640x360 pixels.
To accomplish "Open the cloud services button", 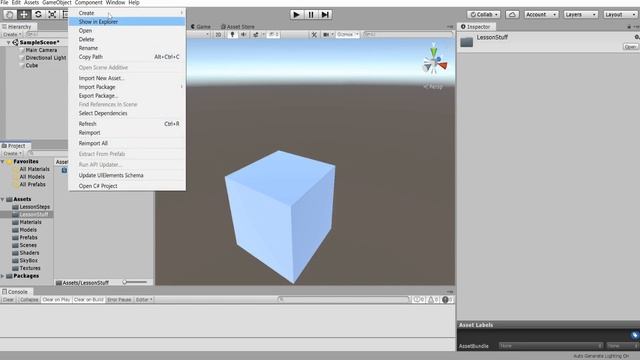I will (x=512, y=15).
